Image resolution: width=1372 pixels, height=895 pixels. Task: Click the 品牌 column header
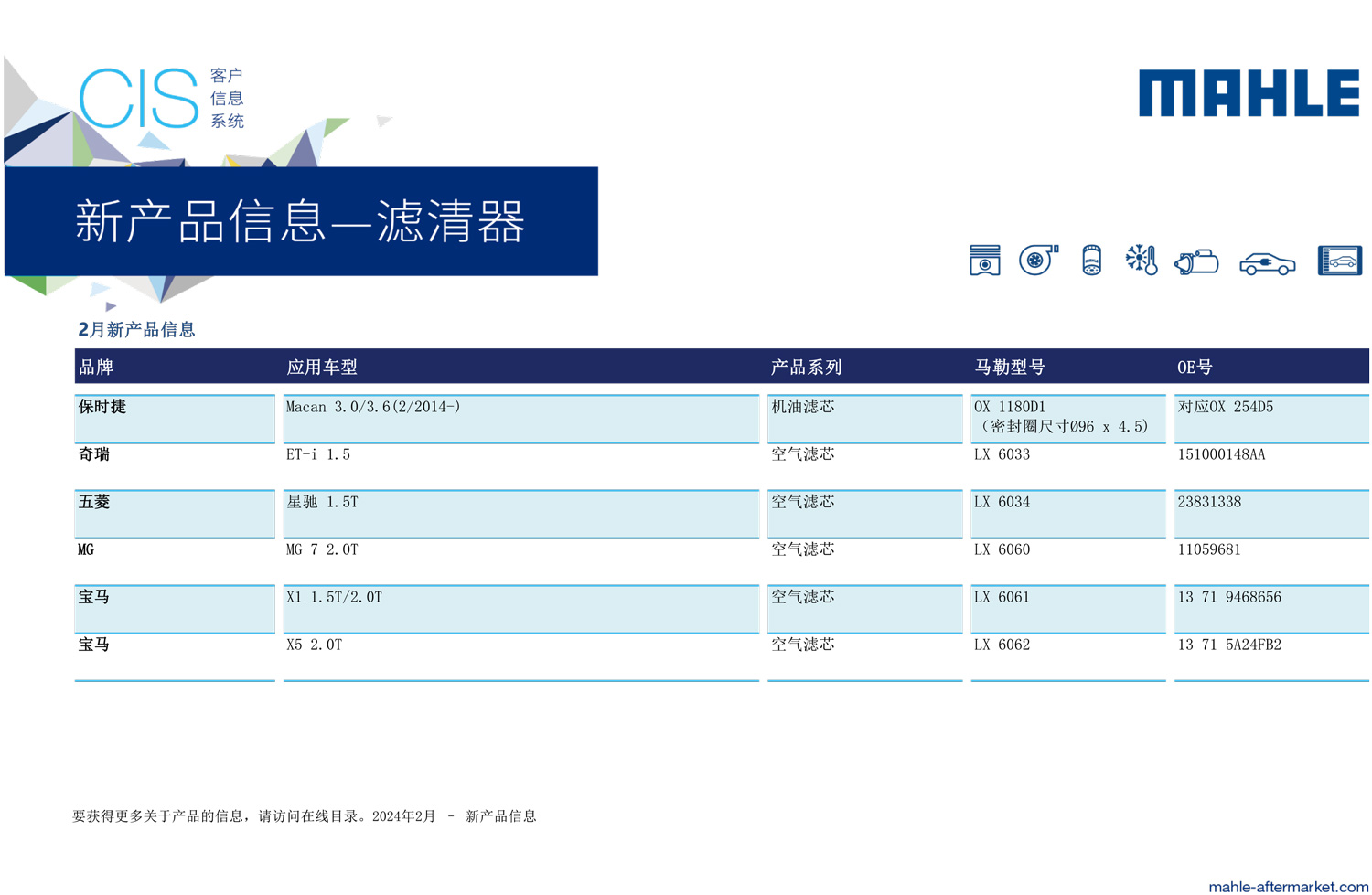coord(96,368)
